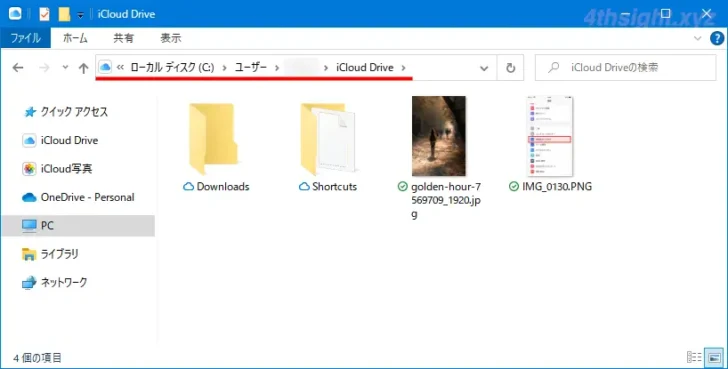
Task: Click the New Folder quick access icon
Action: click(x=64, y=14)
